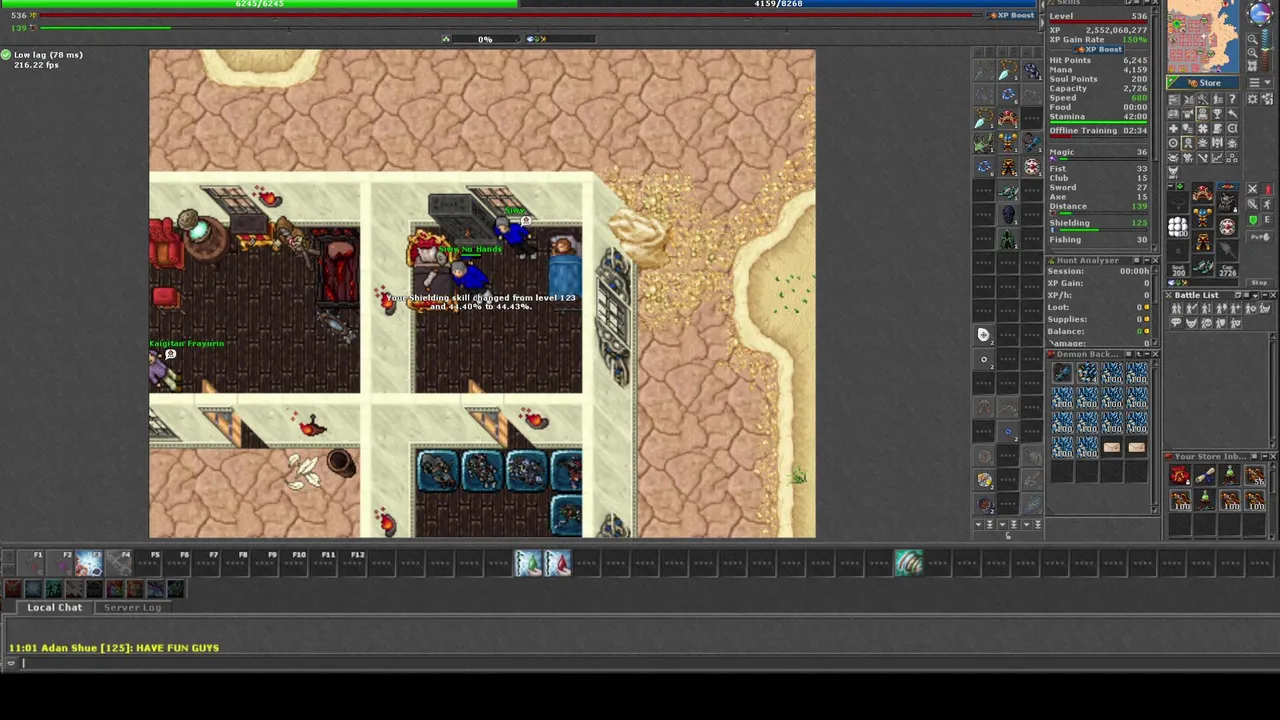
Task: Click the first envelope in Demon Backpack
Action: pos(1112,447)
